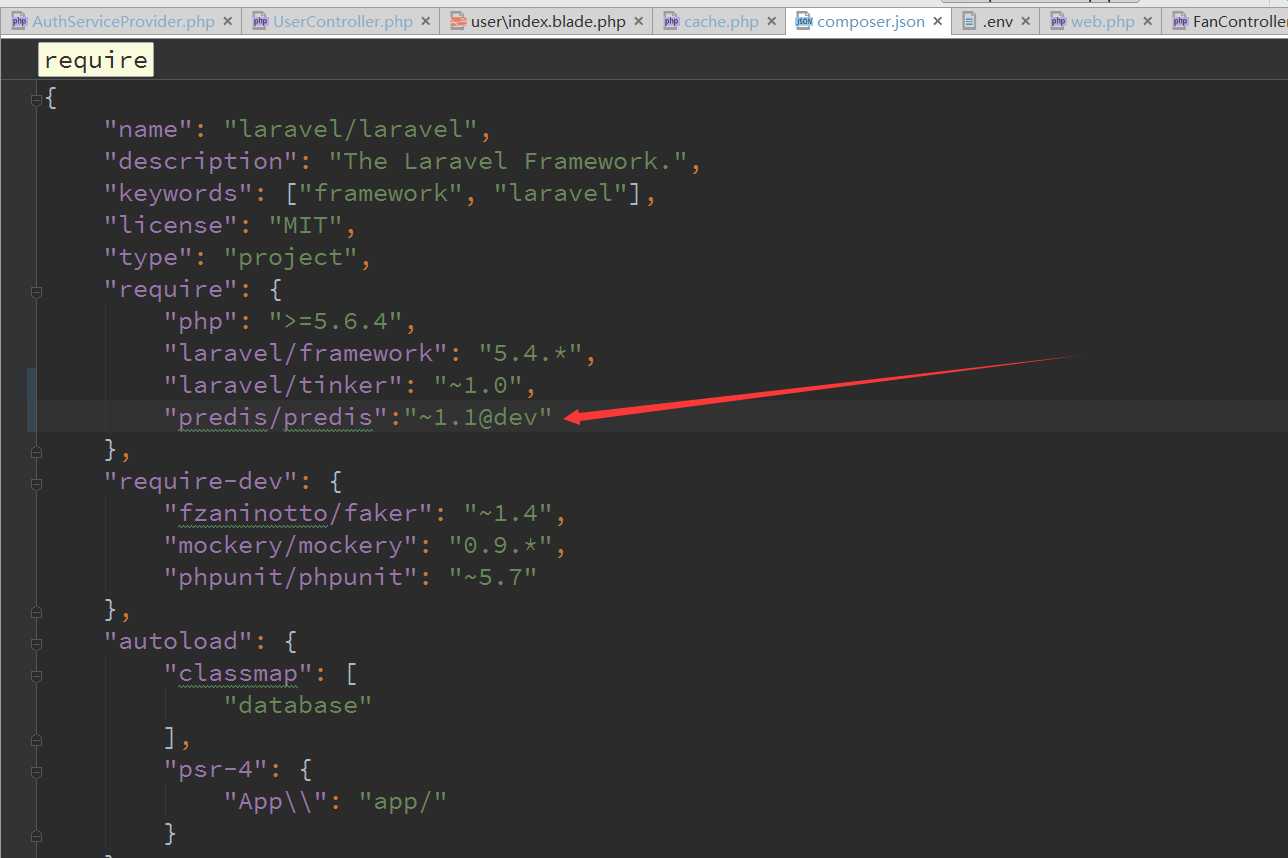Collapse the "classmap" array fold marker

(x=36, y=675)
